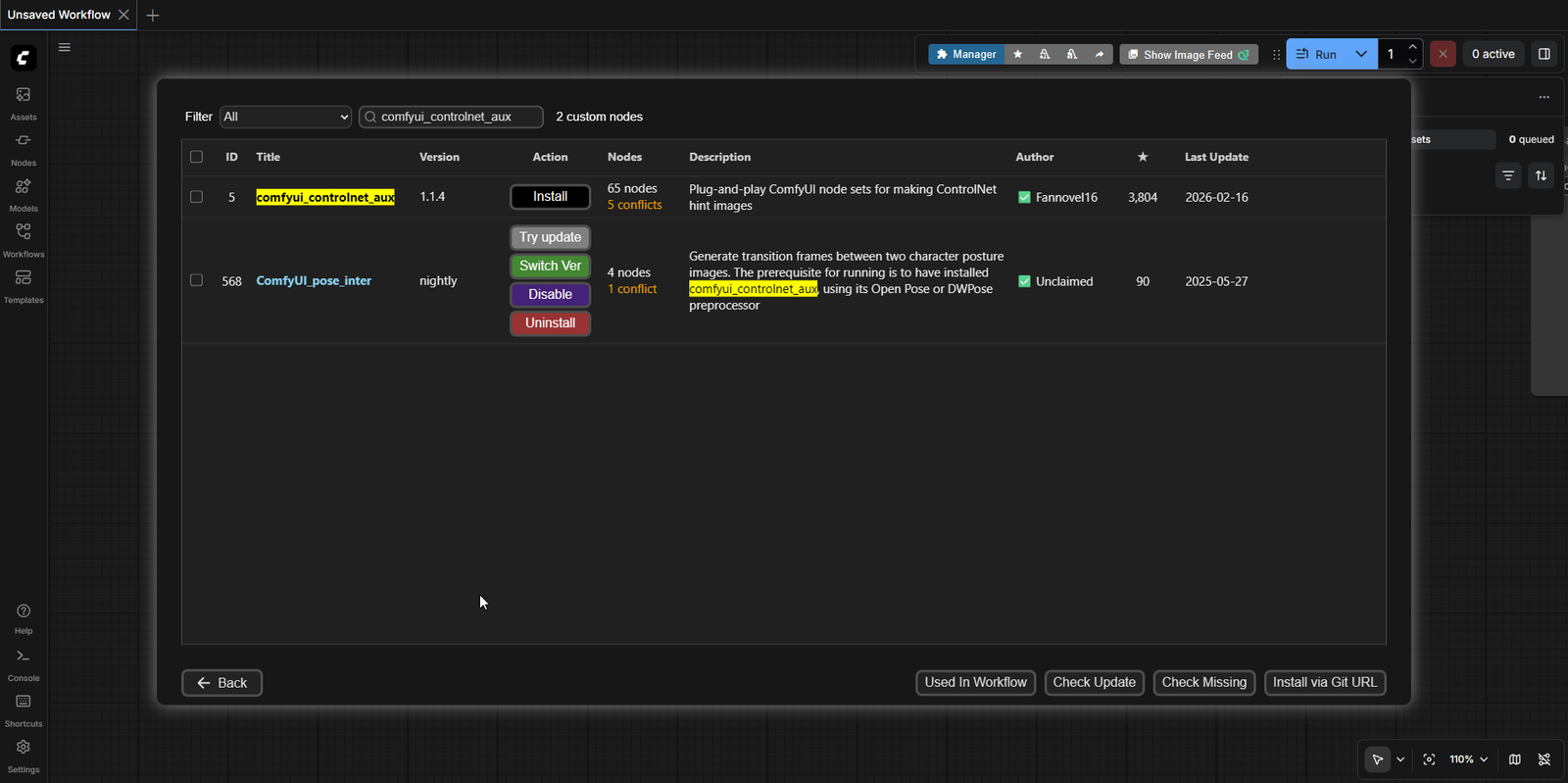Screen dimensions: 1568x783
Task: Open the Manager button in top toolbar
Action: pos(966,54)
